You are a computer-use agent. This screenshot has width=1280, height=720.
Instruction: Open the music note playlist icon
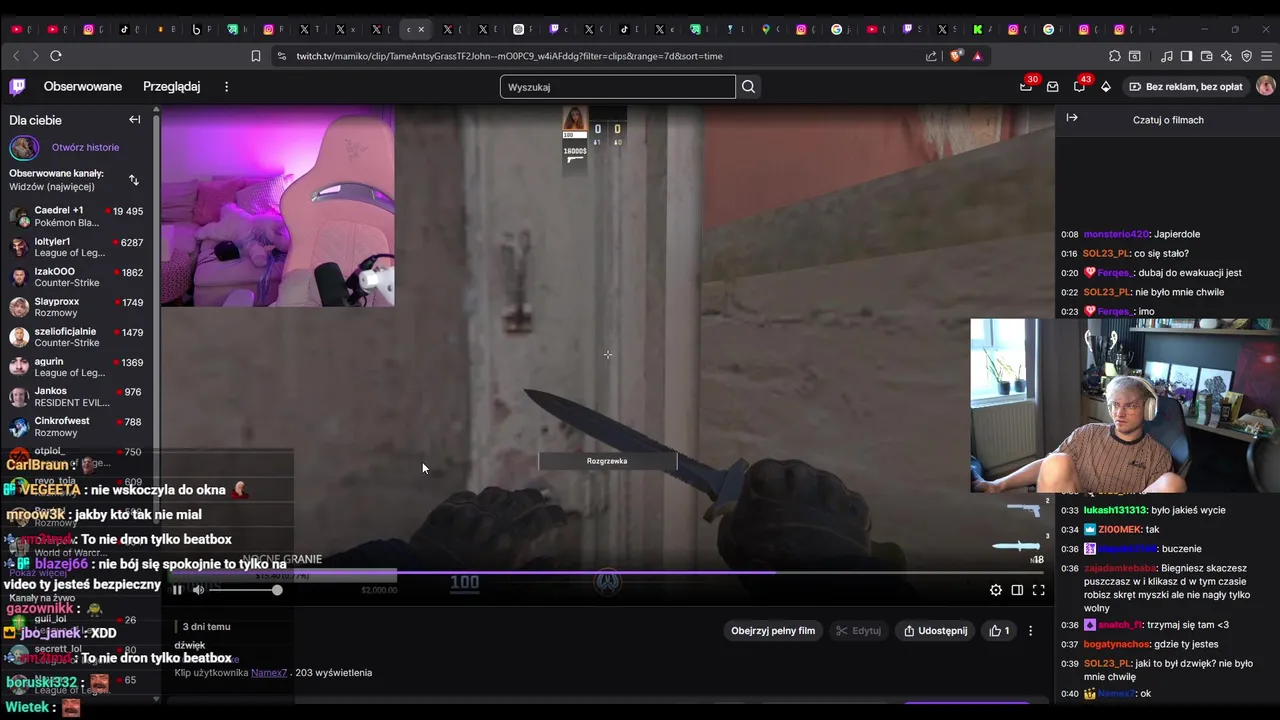click(x=1167, y=56)
